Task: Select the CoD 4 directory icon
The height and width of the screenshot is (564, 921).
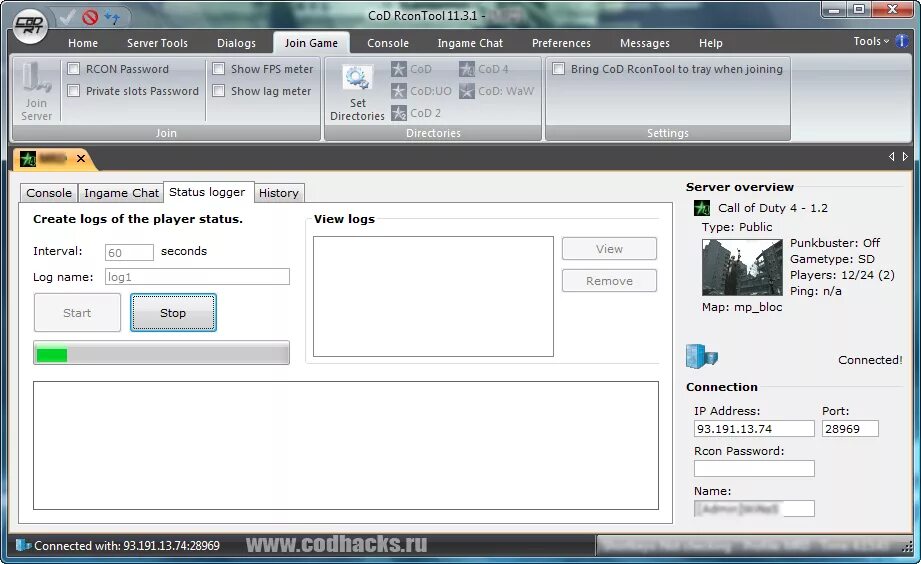Action: 467,69
